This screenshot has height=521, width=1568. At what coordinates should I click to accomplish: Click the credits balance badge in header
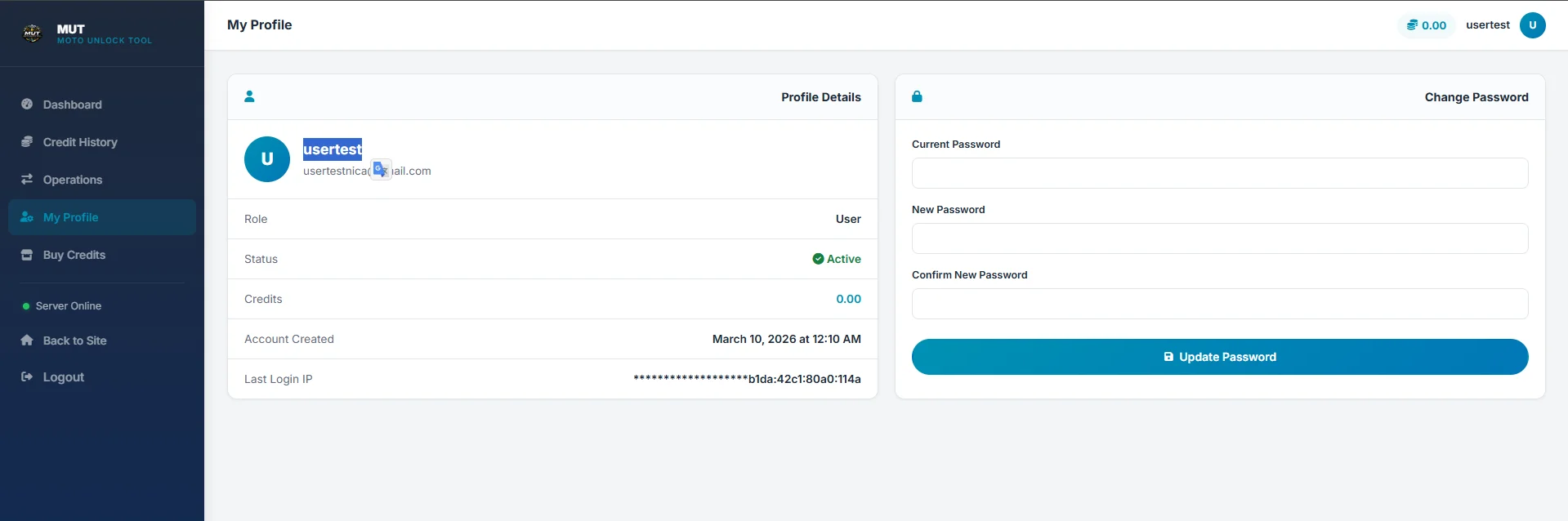click(x=1427, y=25)
